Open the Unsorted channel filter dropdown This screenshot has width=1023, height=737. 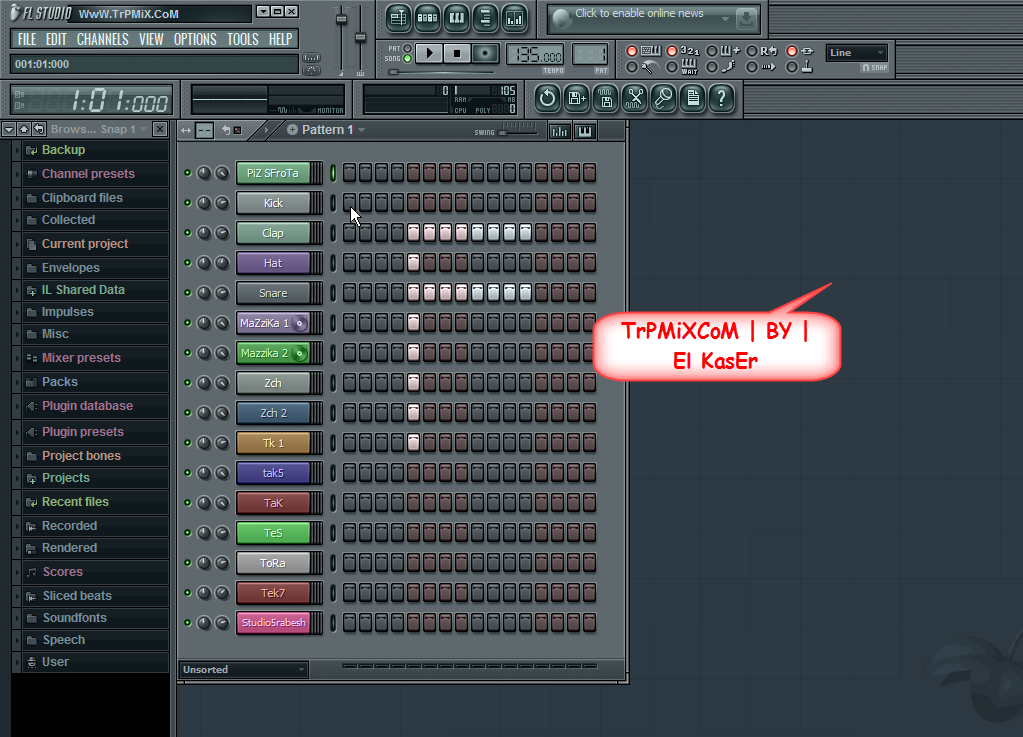coord(243,670)
